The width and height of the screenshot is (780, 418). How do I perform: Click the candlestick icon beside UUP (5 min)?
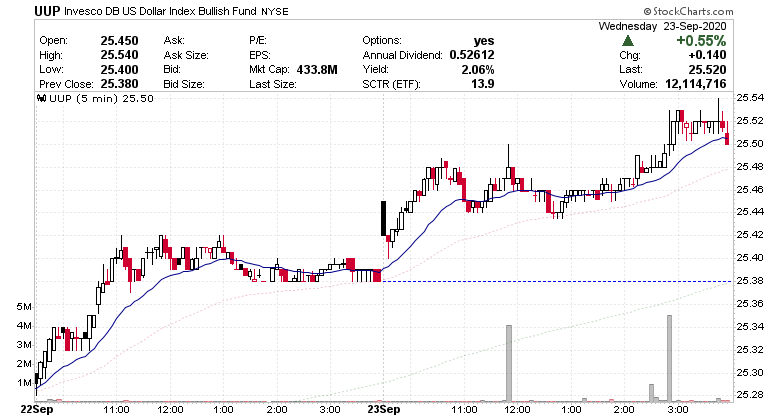pos(42,99)
